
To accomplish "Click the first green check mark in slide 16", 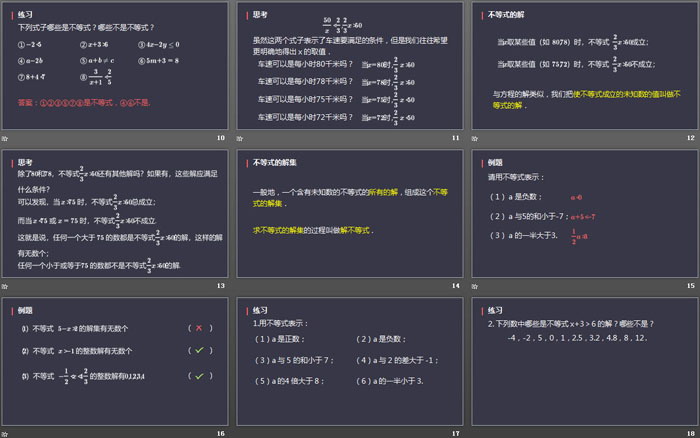I will pos(199,350).
